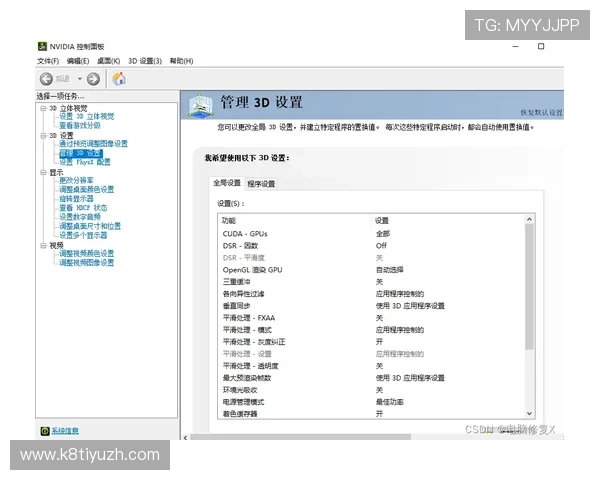This screenshot has height=480, width=600.
Task: Open the 桌面(K) menu
Action: (108, 61)
